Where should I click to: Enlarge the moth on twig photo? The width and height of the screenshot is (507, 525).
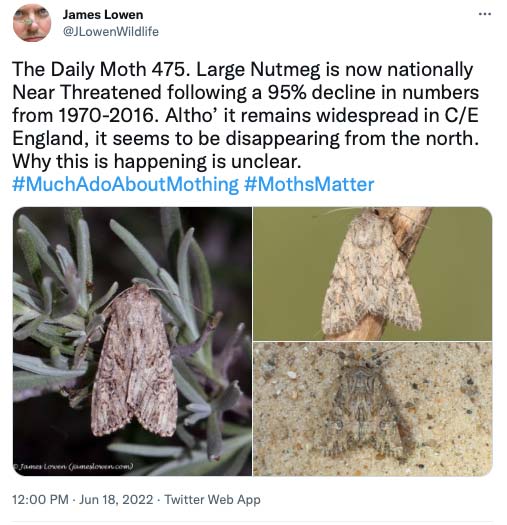[373, 274]
